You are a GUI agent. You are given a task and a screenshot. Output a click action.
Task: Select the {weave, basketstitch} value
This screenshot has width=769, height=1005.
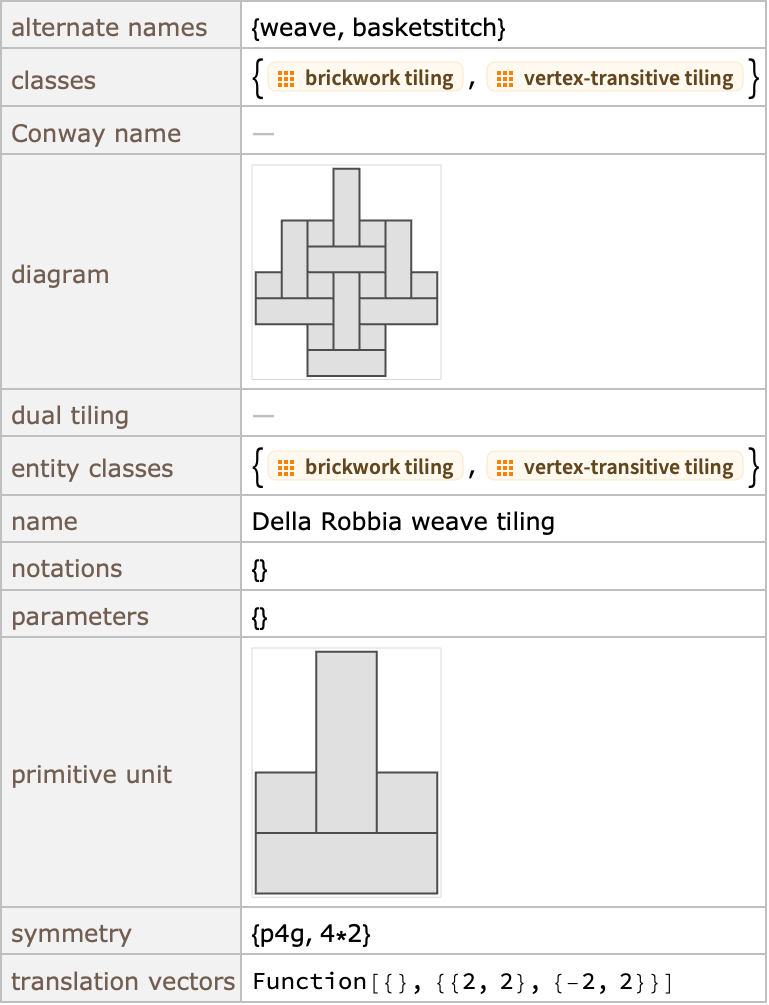coord(379,28)
